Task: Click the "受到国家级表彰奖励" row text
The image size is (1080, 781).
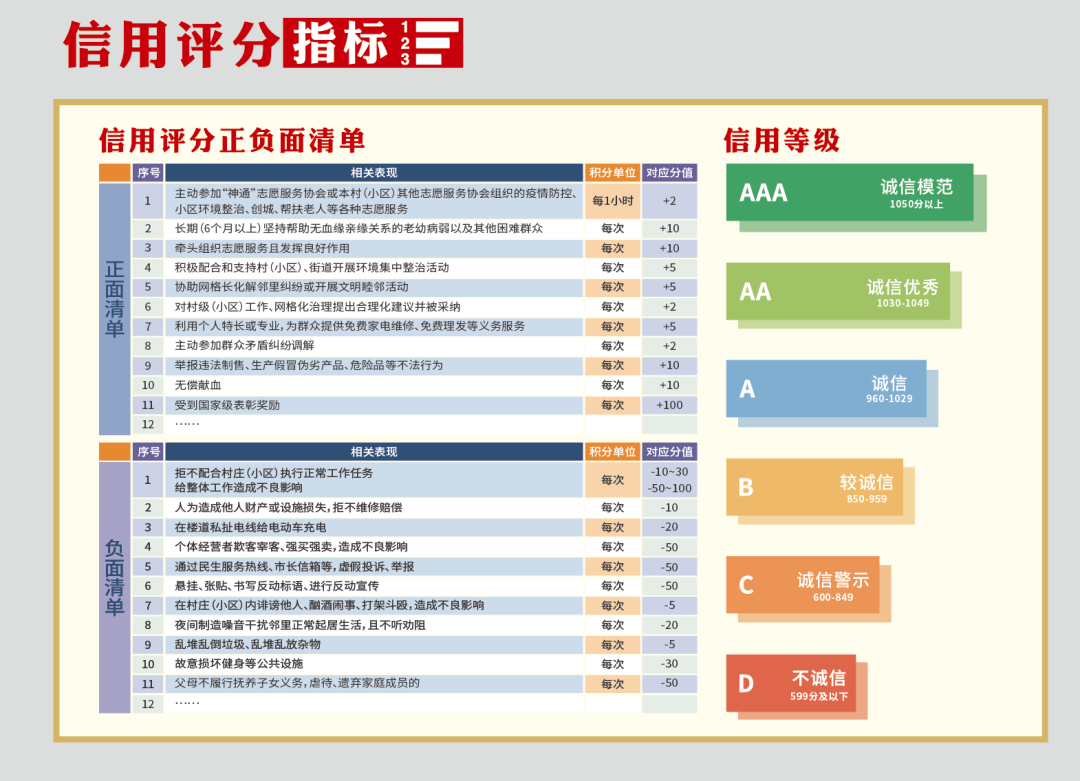Action: click(227, 405)
